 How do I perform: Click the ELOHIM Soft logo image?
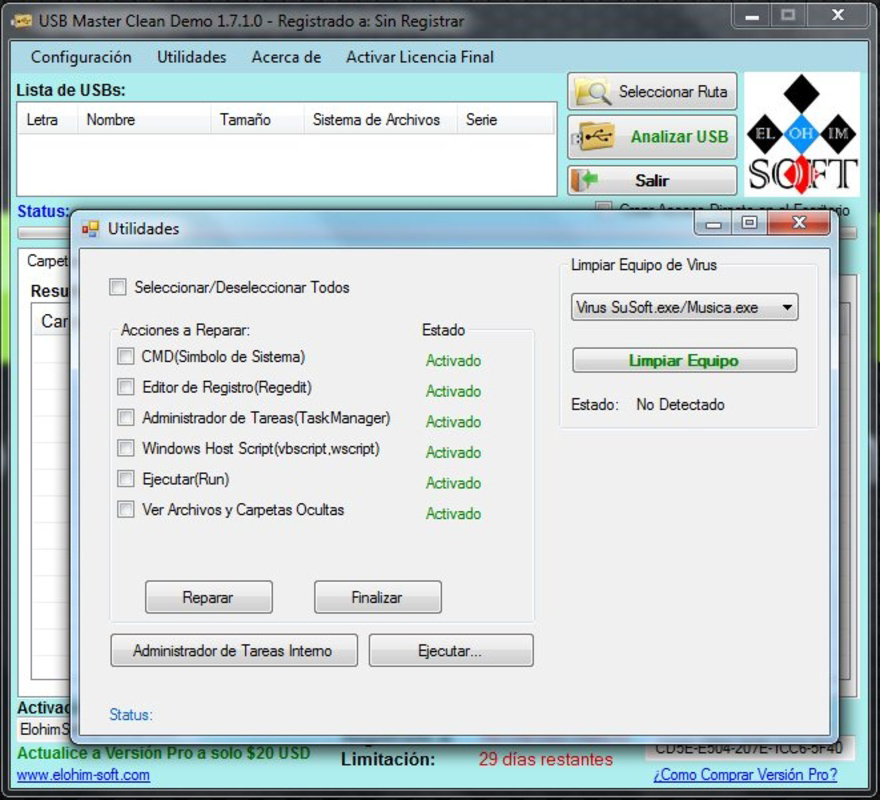point(801,134)
